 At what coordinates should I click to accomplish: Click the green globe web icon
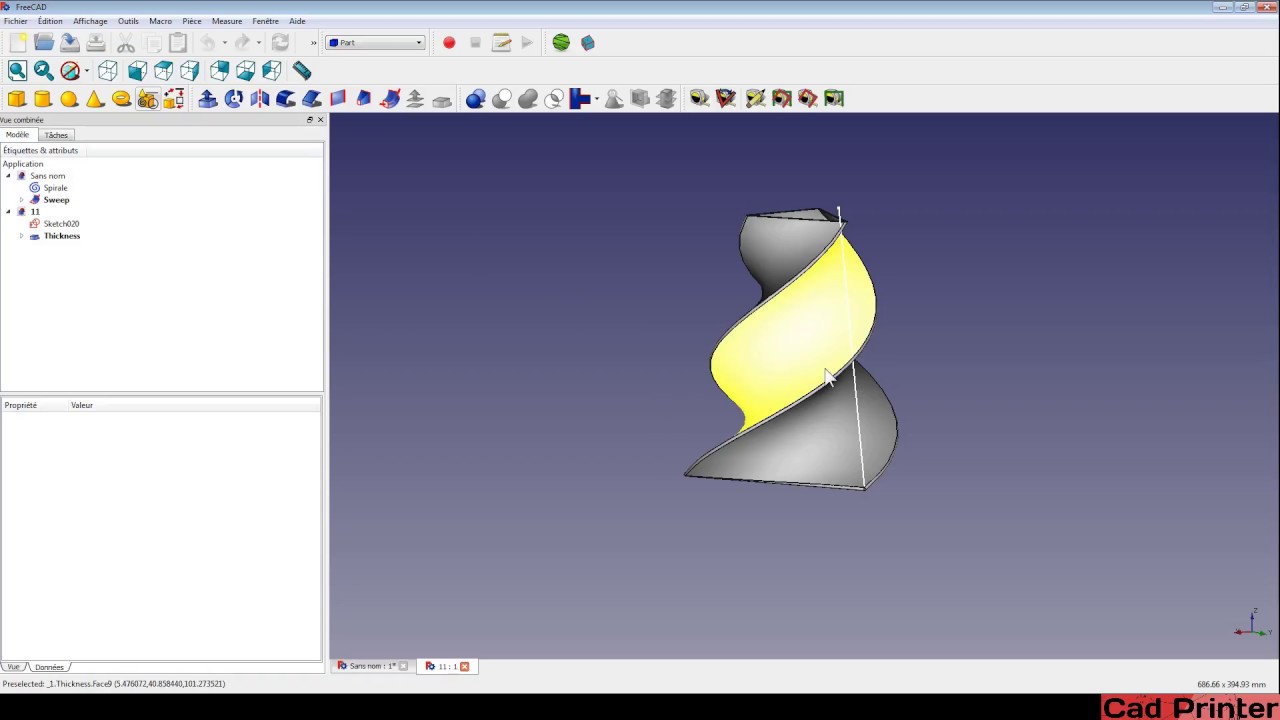click(561, 42)
